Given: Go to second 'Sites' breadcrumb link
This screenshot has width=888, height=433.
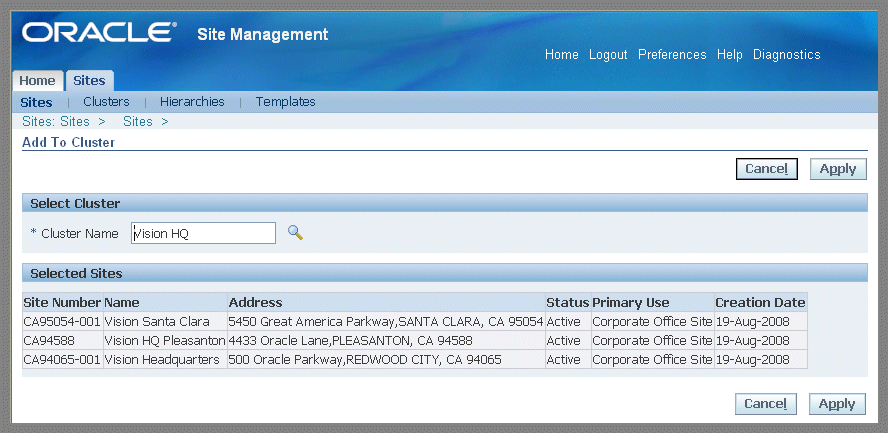Looking at the screenshot, I should [x=138, y=122].
